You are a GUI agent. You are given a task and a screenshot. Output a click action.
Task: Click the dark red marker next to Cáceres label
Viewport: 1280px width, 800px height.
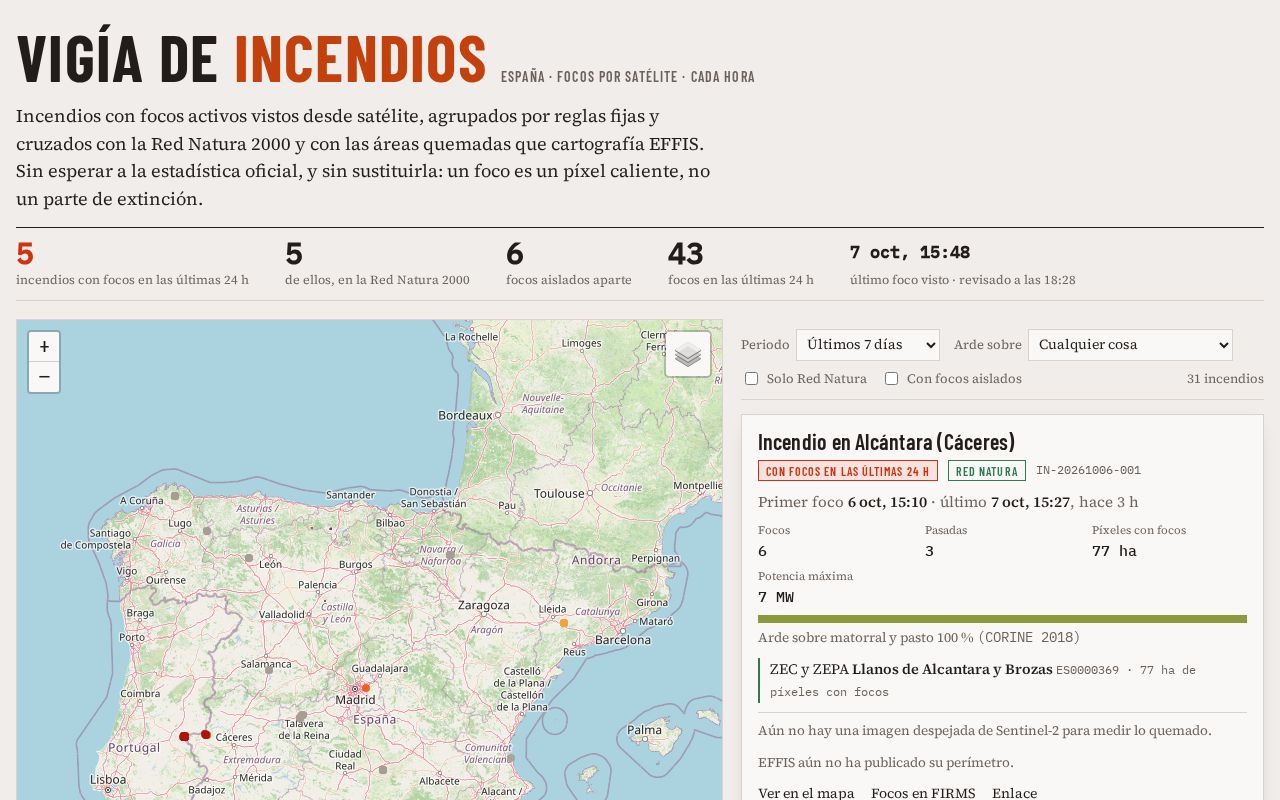[206, 735]
